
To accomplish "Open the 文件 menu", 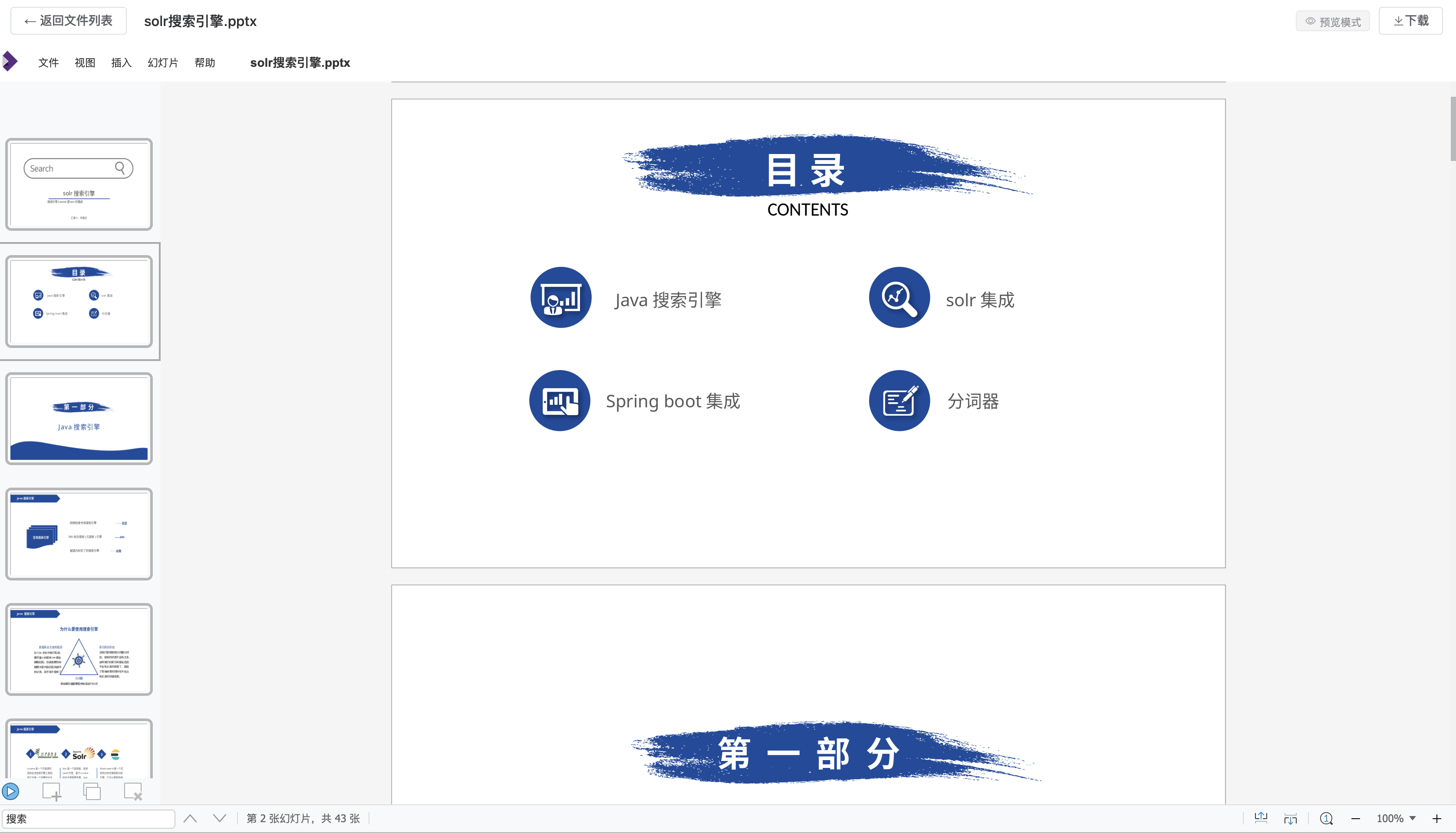I will pos(48,62).
